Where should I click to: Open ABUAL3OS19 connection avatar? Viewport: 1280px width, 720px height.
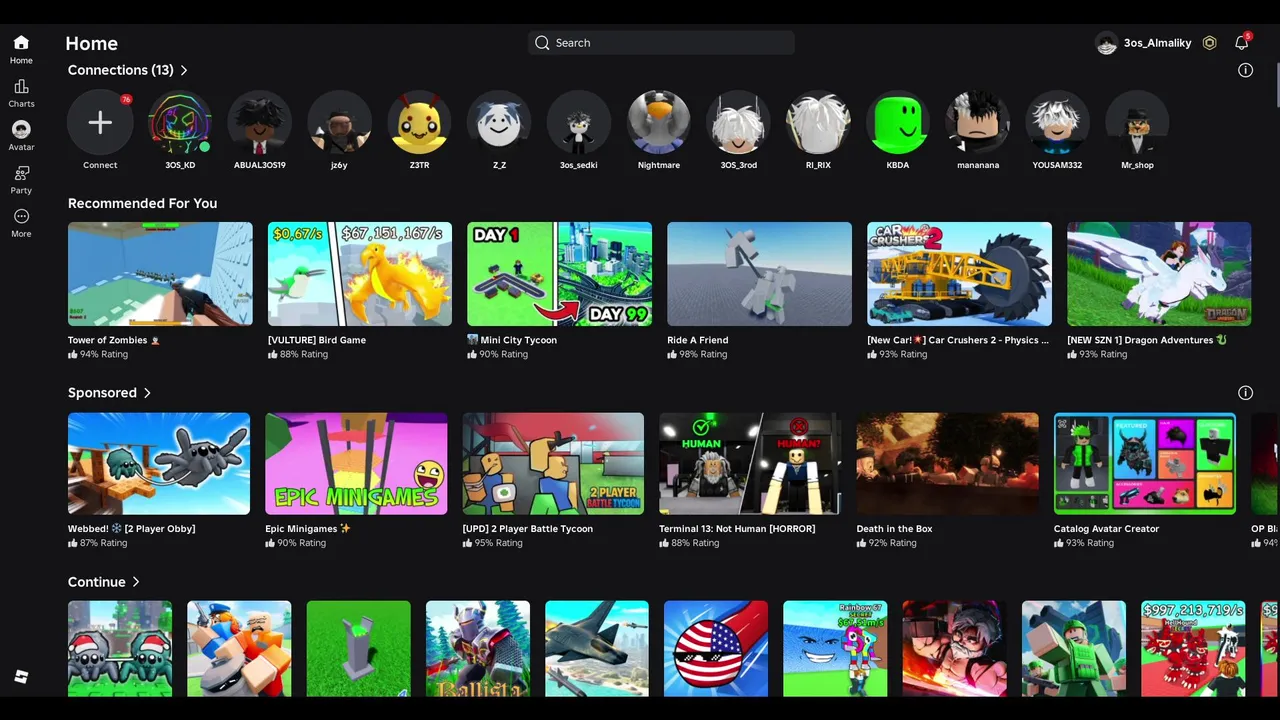click(x=260, y=123)
